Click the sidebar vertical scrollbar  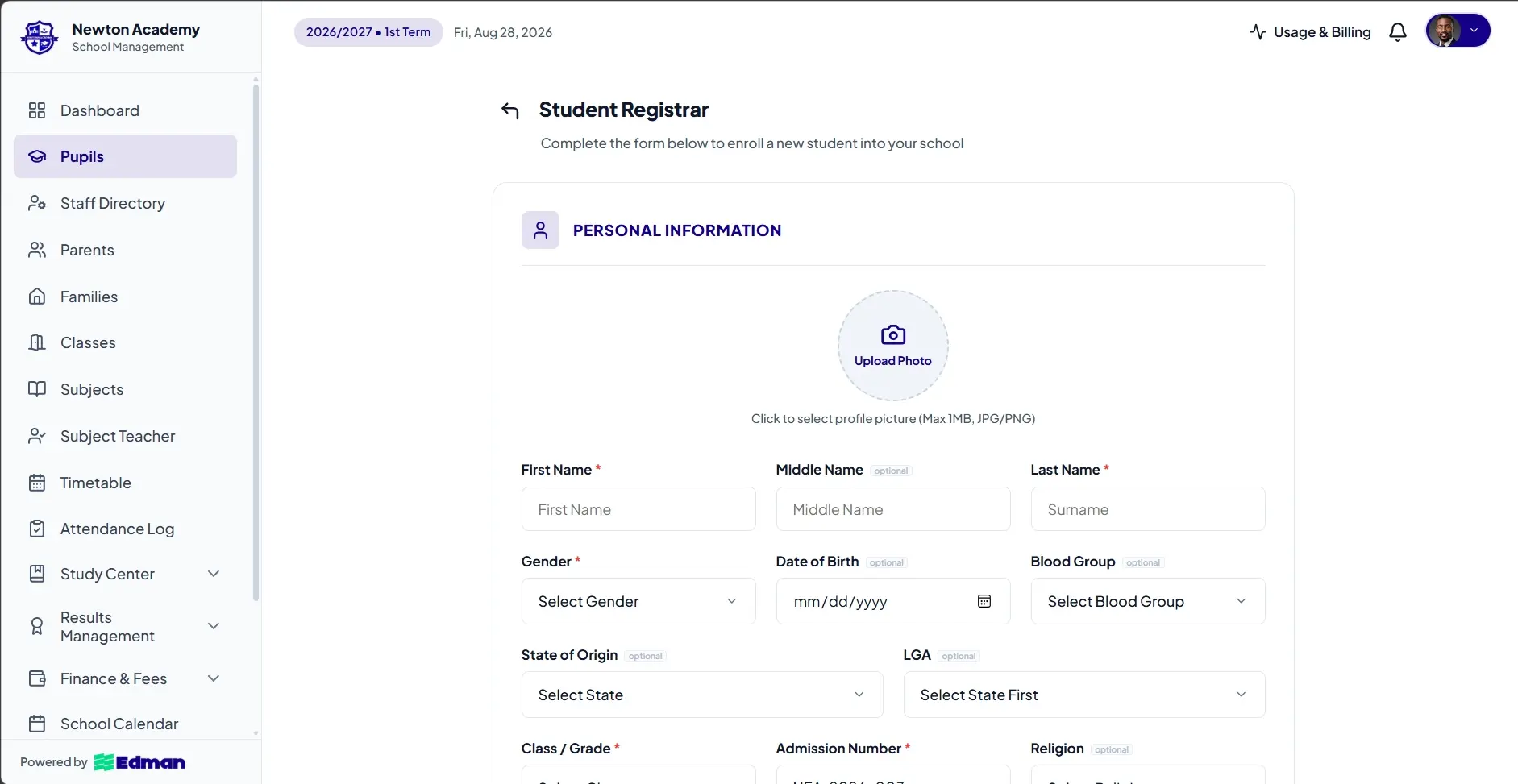[256, 342]
